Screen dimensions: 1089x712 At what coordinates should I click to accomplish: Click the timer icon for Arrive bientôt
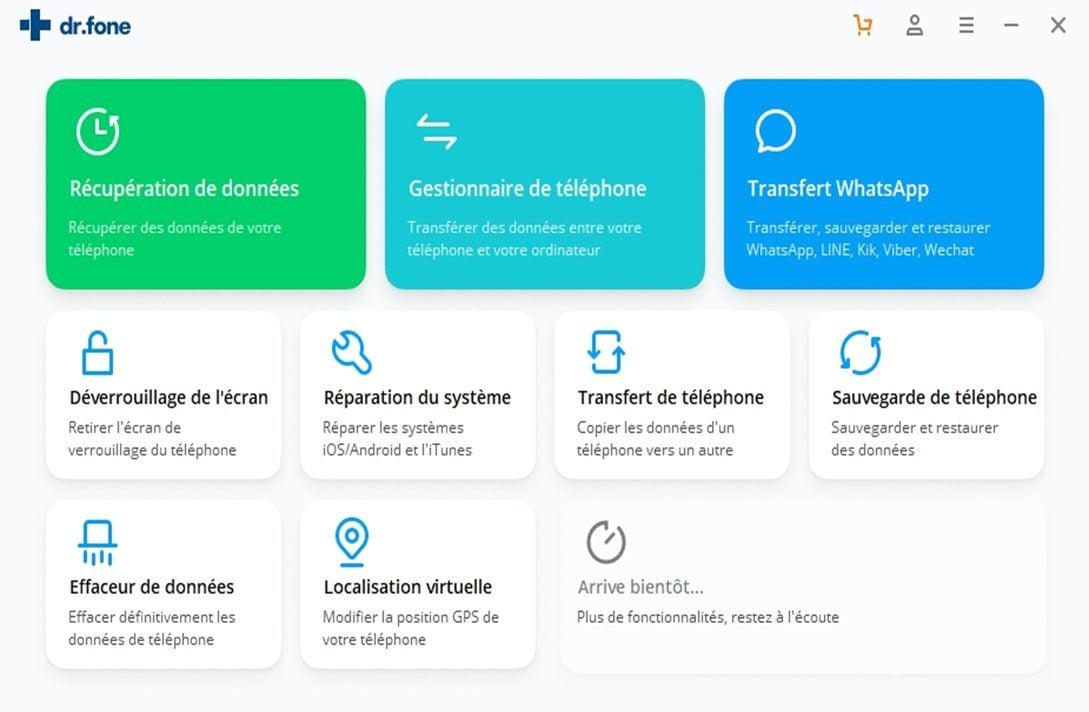tap(606, 542)
